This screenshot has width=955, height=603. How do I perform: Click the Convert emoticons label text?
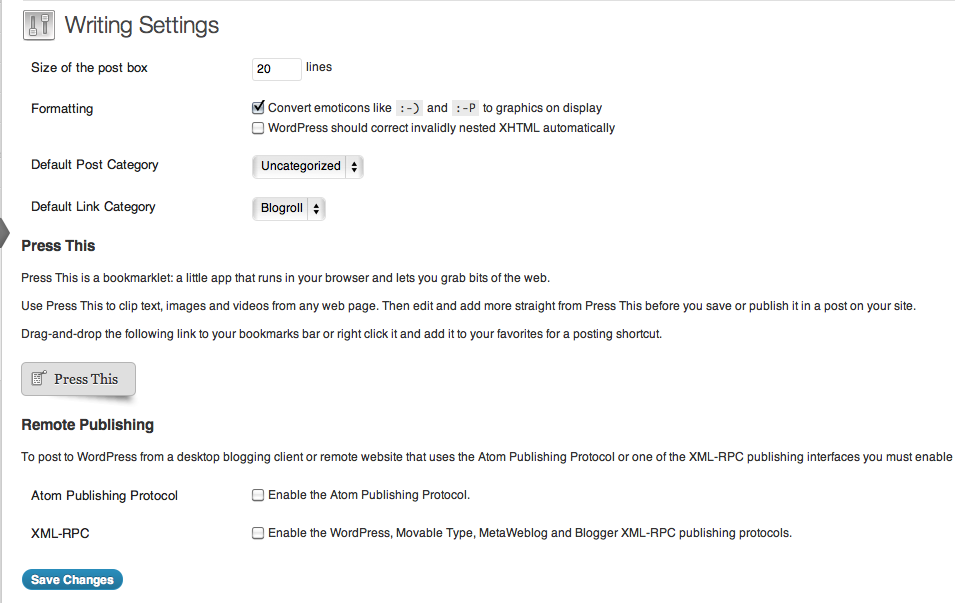coord(435,108)
